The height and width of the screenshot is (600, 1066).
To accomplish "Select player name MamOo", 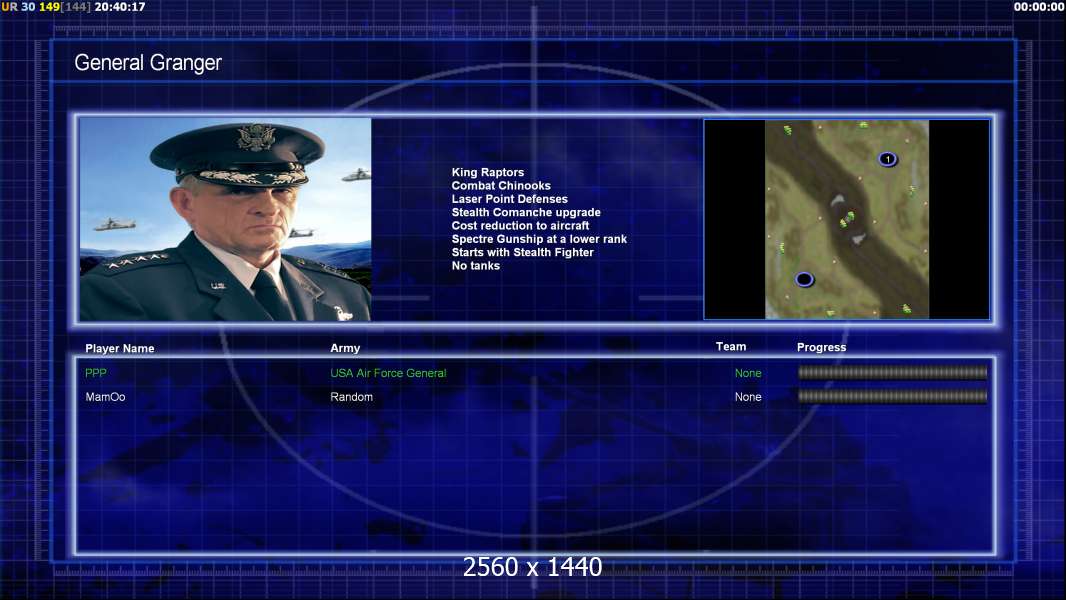I will 105,397.
